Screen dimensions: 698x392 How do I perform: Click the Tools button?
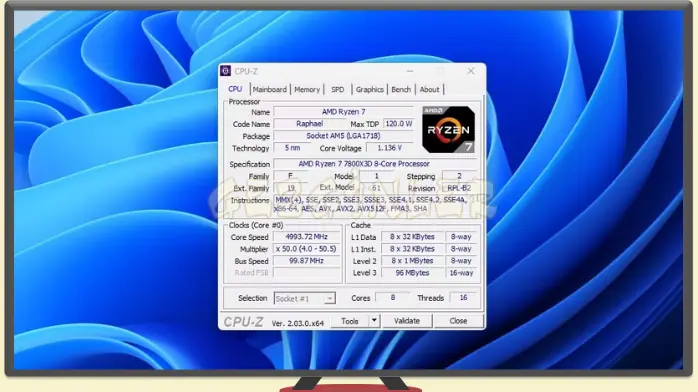pyautogui.click(x=350, y=321)
